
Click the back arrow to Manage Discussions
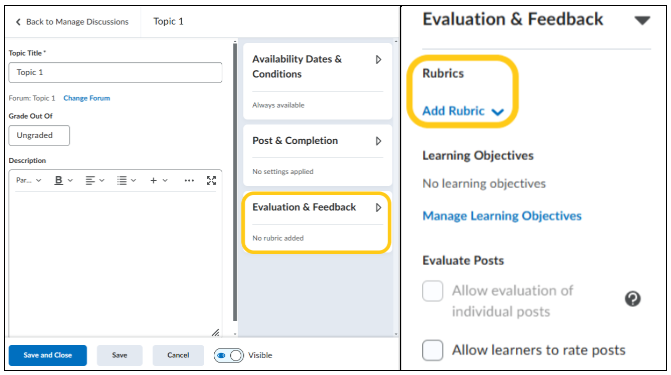point(18,22)
